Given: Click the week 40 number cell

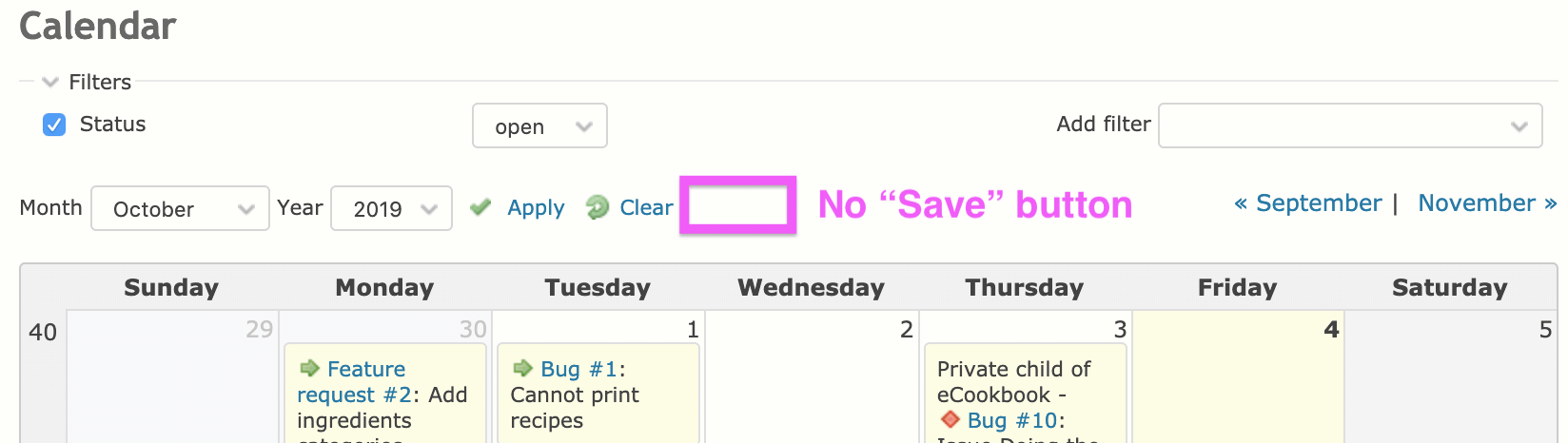Looking at the screenshot, I should pos(43,333).
